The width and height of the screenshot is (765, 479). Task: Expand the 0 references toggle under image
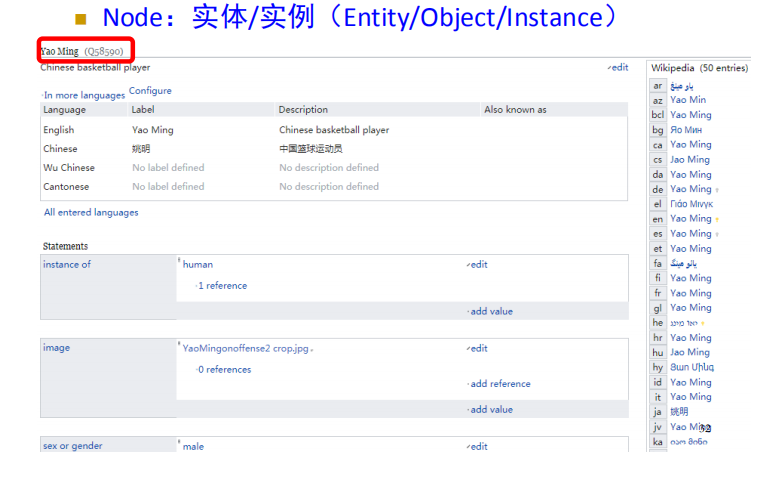224,369
